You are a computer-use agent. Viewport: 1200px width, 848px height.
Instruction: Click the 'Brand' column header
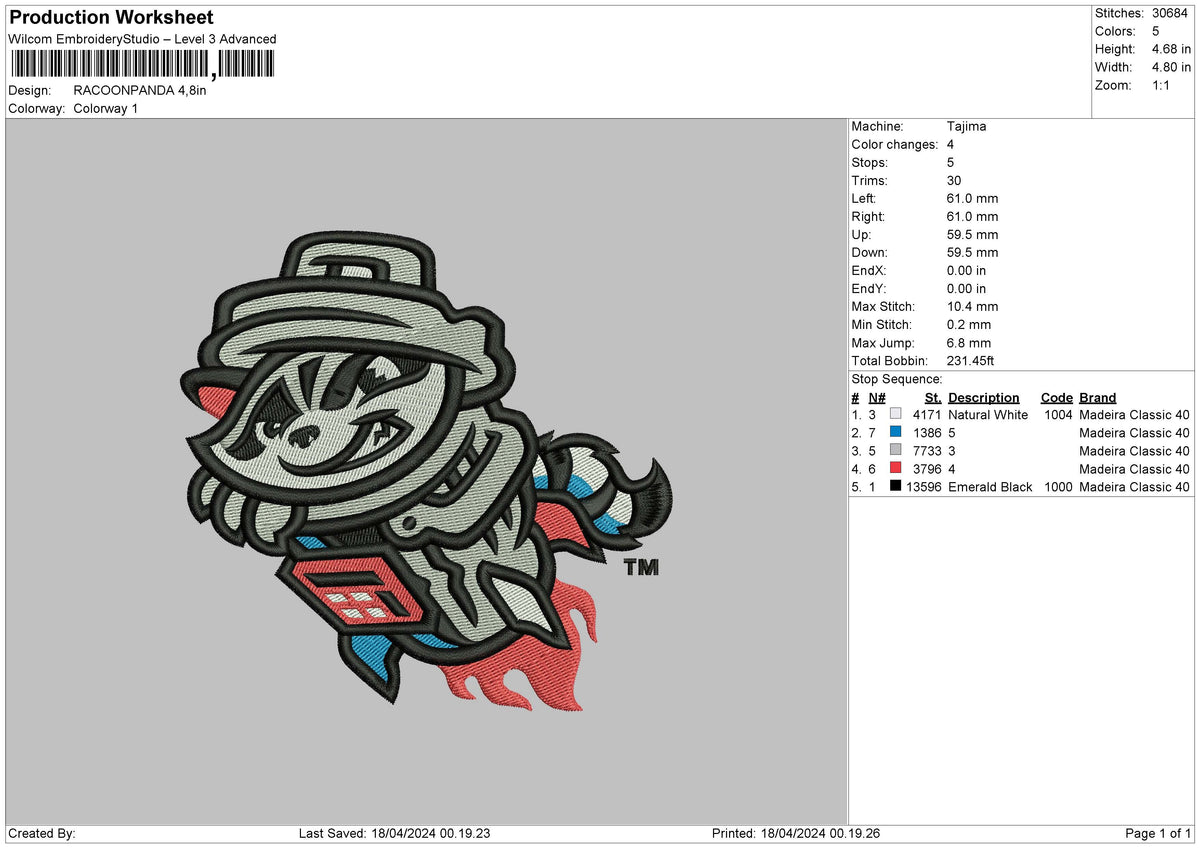[x=1098, y=397]
